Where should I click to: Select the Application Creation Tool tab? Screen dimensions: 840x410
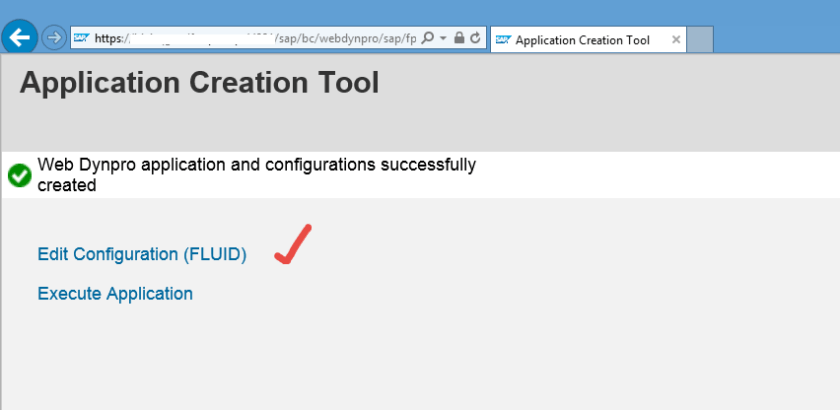point(588,40)
